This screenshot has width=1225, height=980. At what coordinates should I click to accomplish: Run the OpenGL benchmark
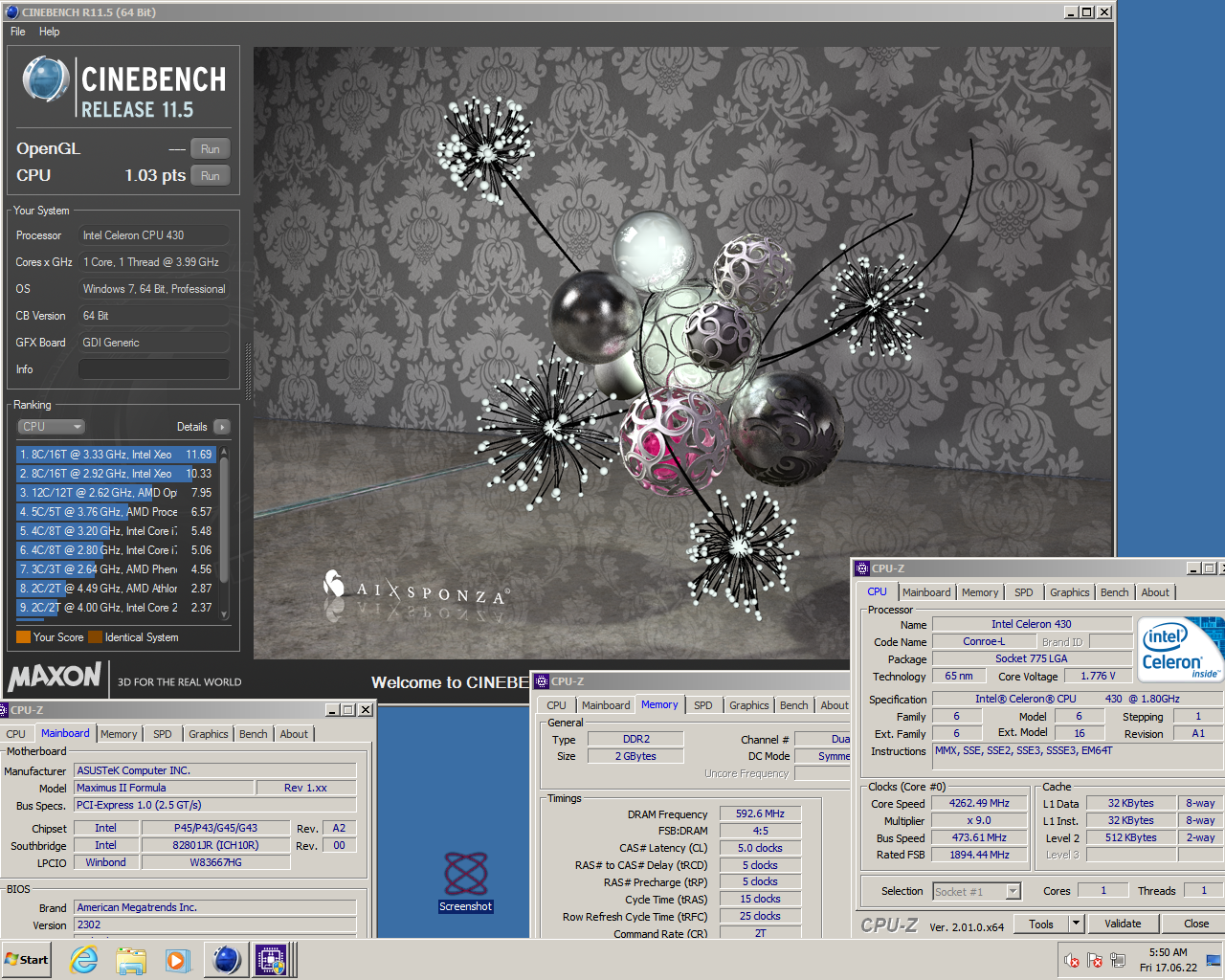click(x=211, y=149)
